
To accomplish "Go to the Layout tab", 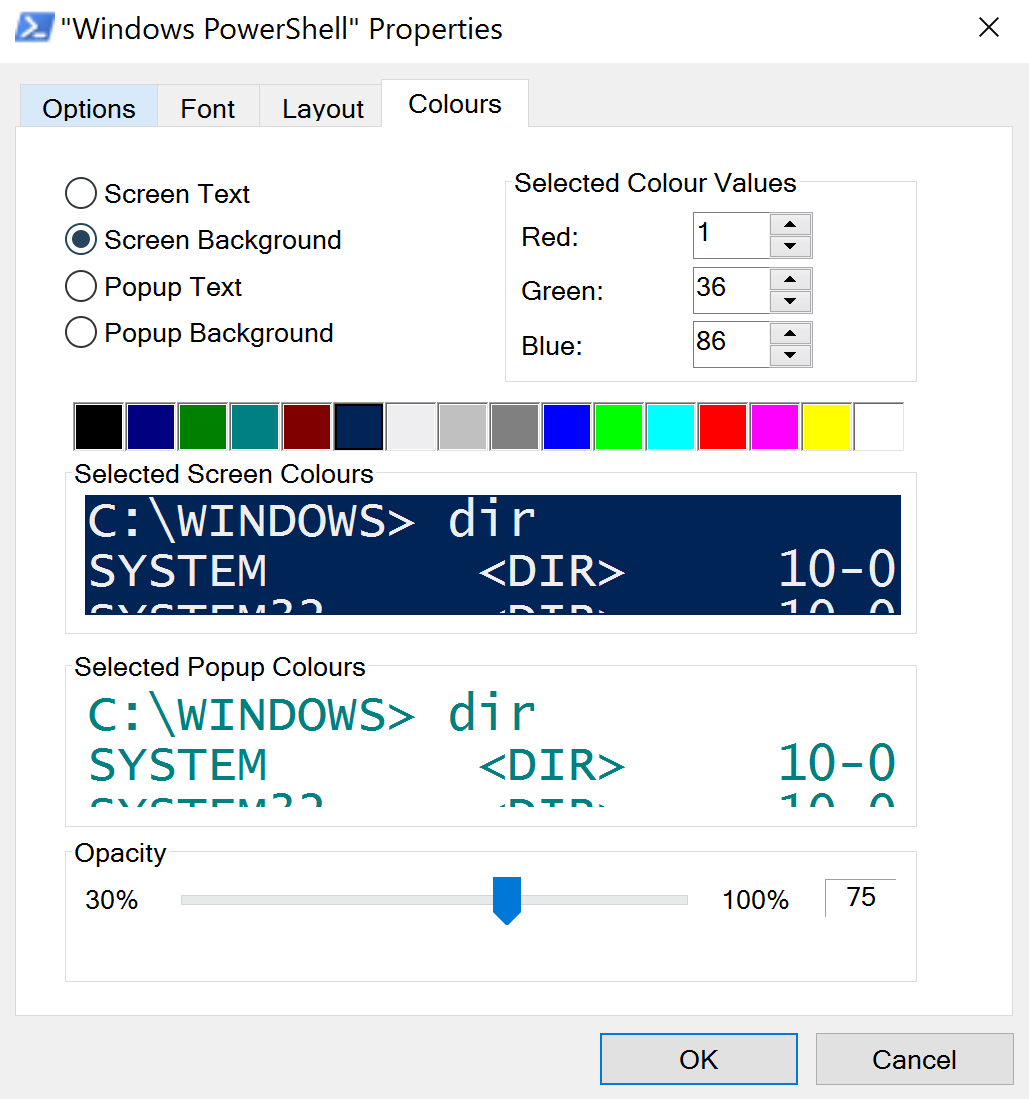I will point(321,107).
